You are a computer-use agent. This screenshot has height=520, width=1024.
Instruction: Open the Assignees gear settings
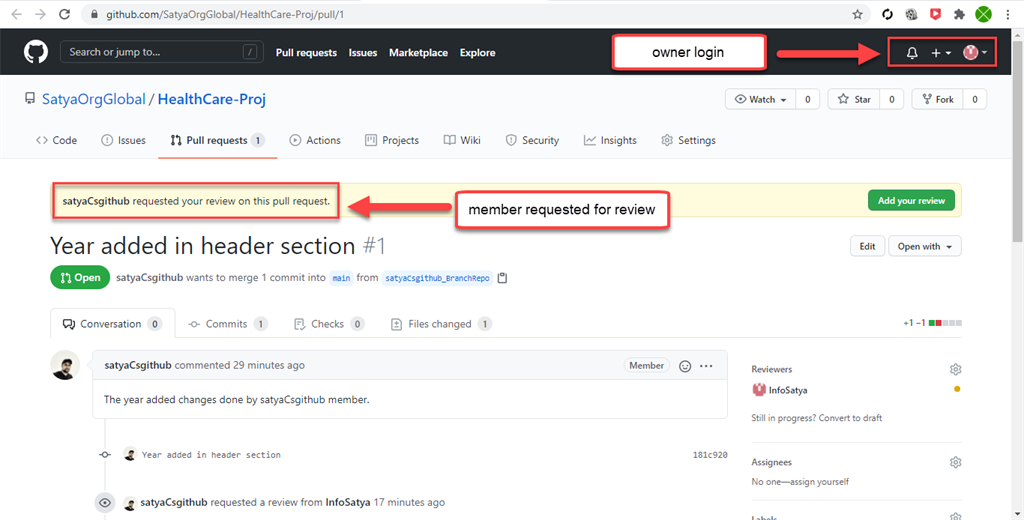tap(955, 462)
